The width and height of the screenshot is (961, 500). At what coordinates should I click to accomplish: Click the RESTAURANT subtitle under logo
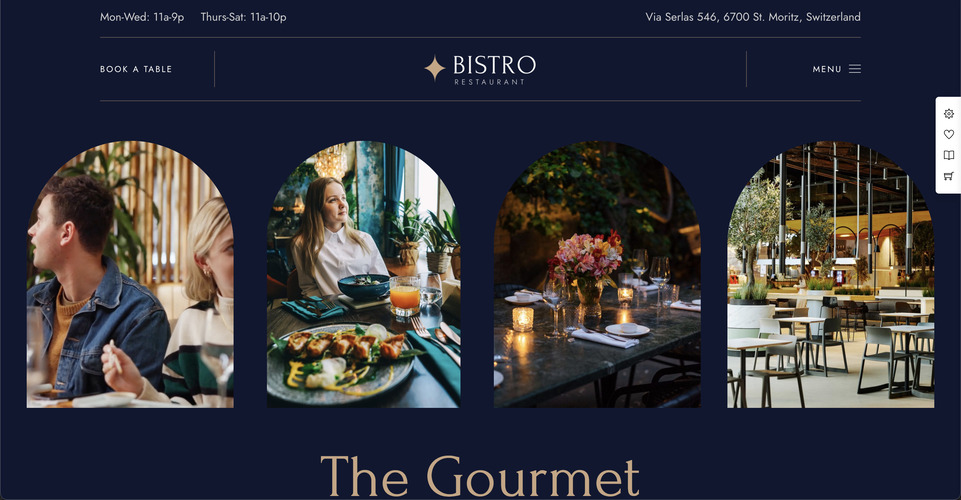(489, 81)
